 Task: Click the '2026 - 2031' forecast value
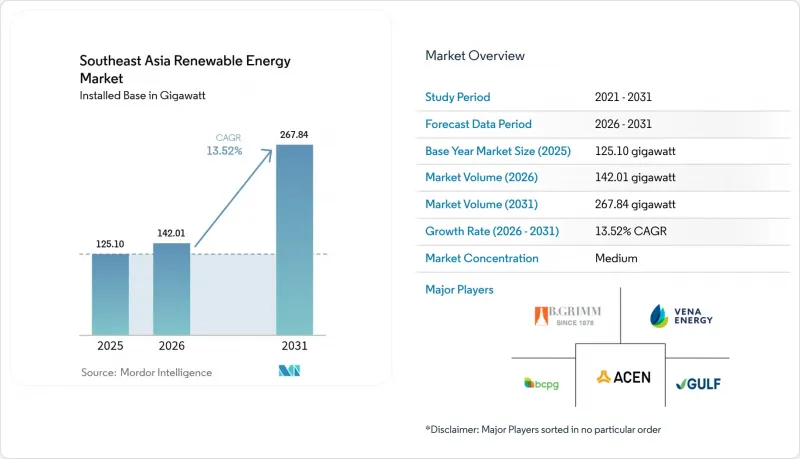pyautogui.click(x=623, y=124)
